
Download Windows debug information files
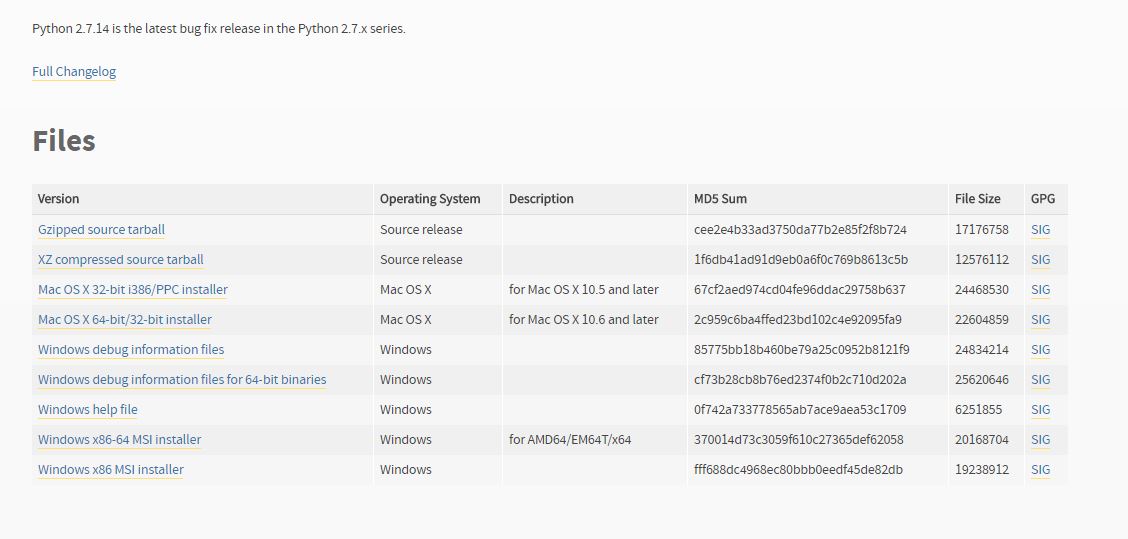(x=131, y=350)
